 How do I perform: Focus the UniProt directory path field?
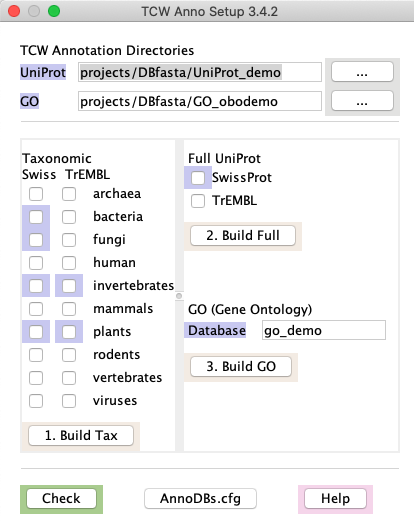(x=200, y=72)
